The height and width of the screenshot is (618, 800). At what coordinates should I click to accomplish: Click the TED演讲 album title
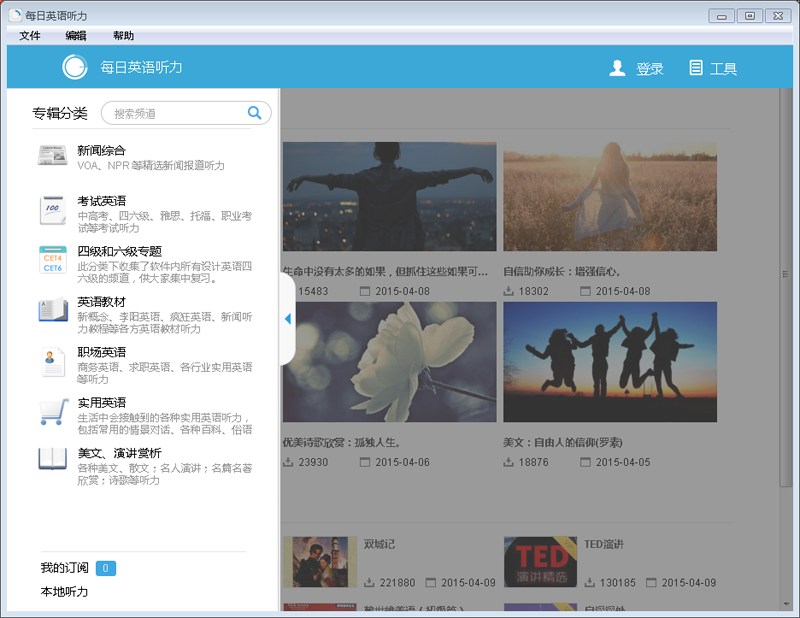pyautogui.click(x=604, y=544)
